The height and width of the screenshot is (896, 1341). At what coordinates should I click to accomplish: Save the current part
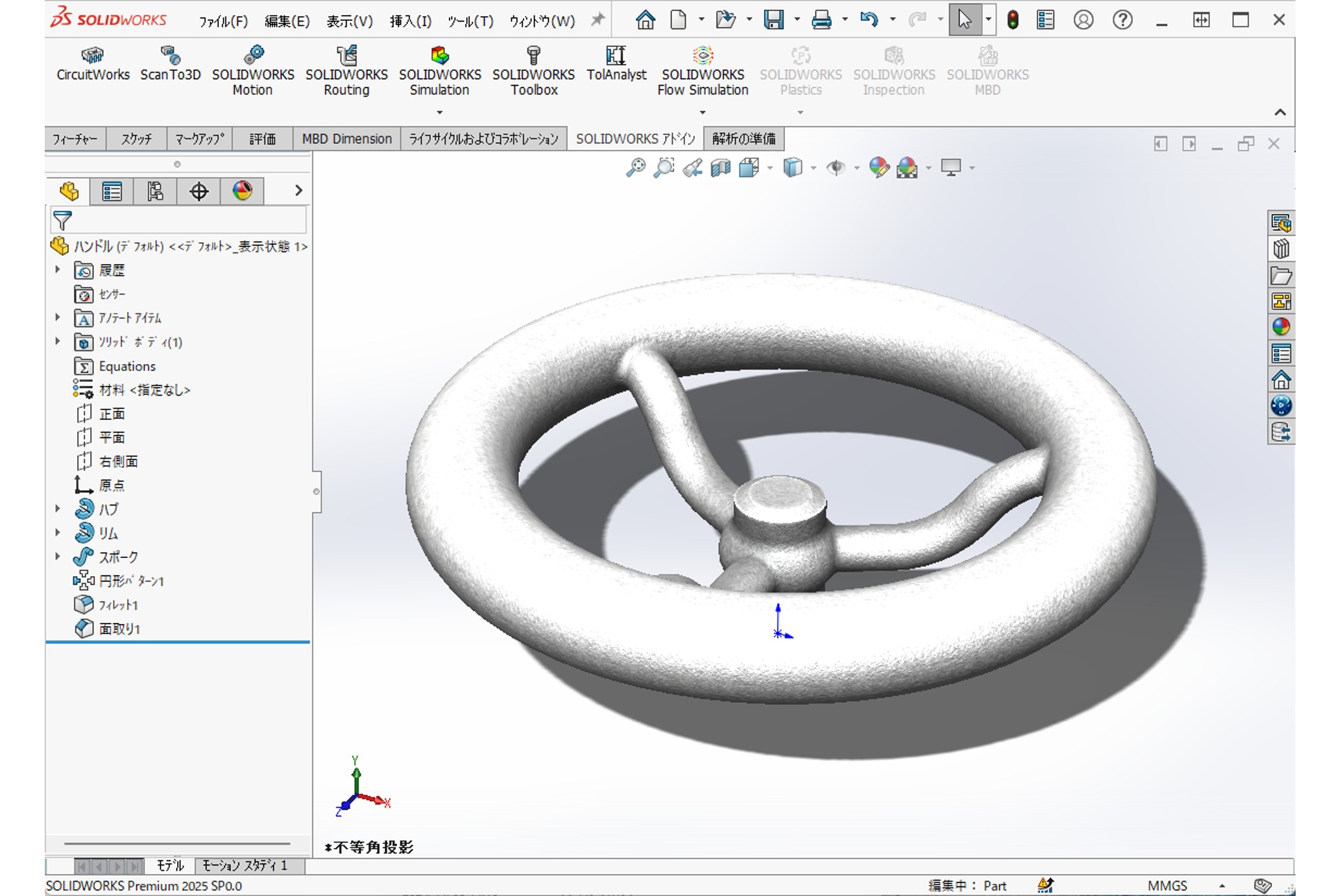[x=773, y=20]
